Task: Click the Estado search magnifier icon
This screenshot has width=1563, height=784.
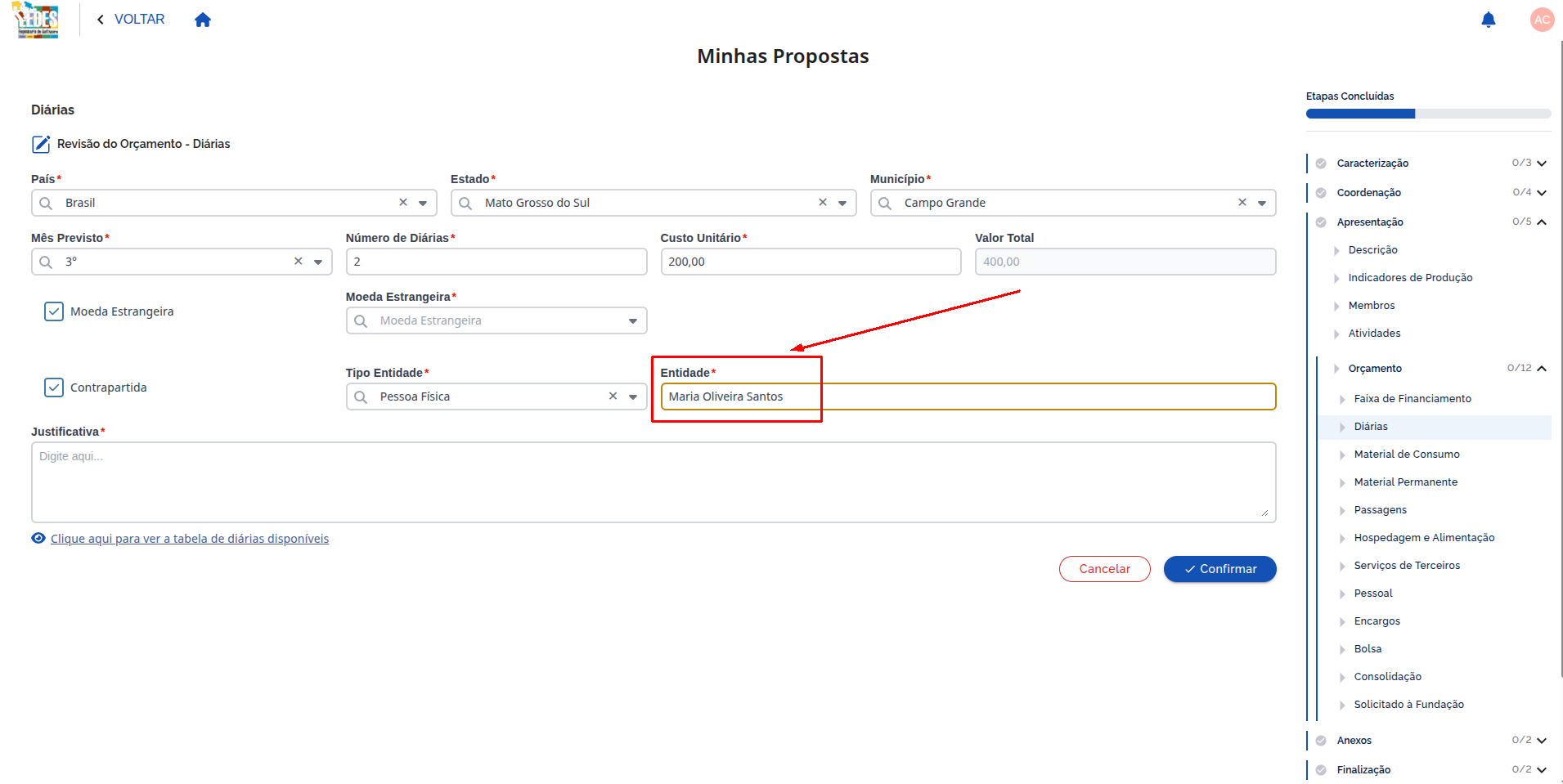Action: [x=466, y=203]
